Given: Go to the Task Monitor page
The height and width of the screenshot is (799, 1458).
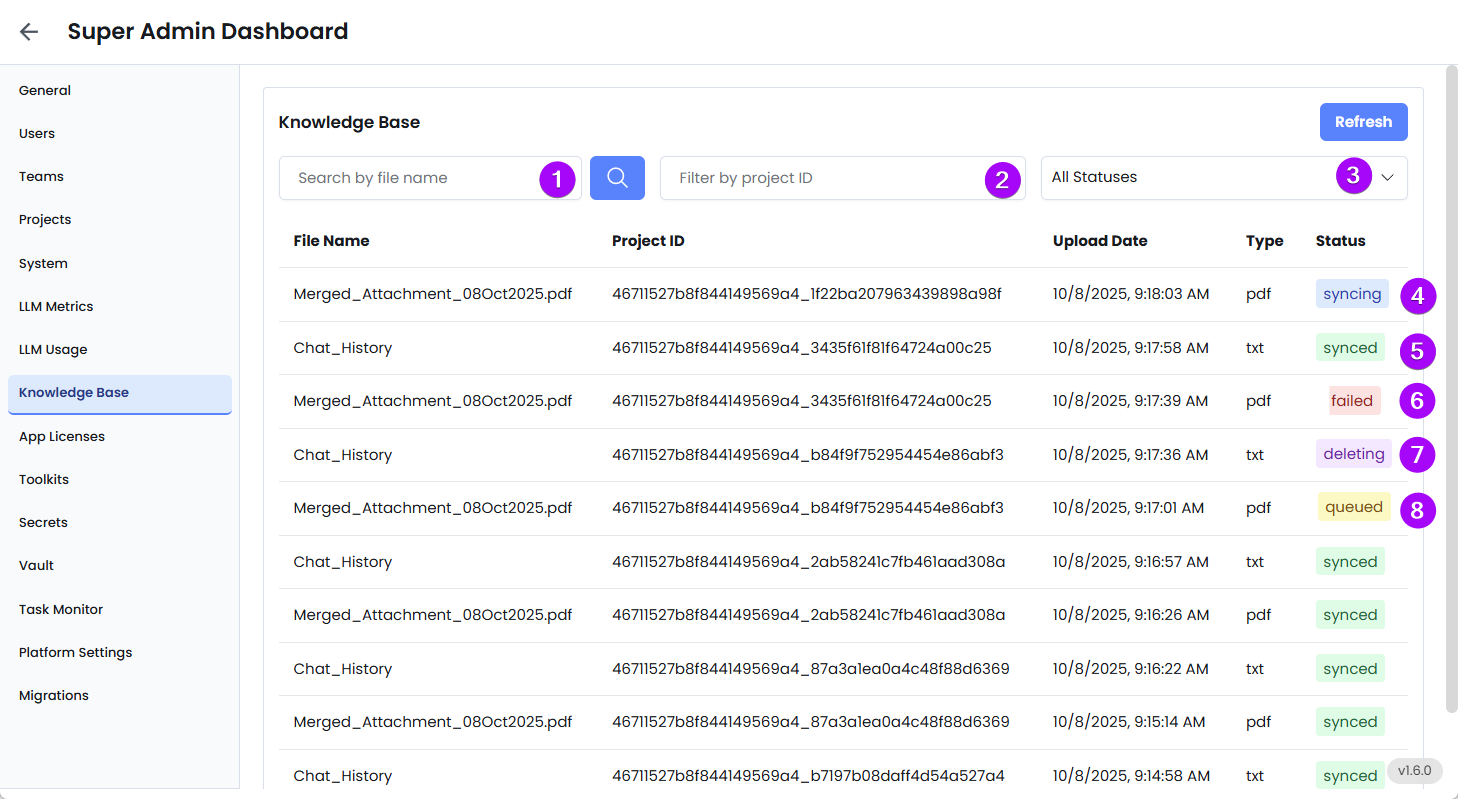Looking at the screenshot, I should point(61,610).
